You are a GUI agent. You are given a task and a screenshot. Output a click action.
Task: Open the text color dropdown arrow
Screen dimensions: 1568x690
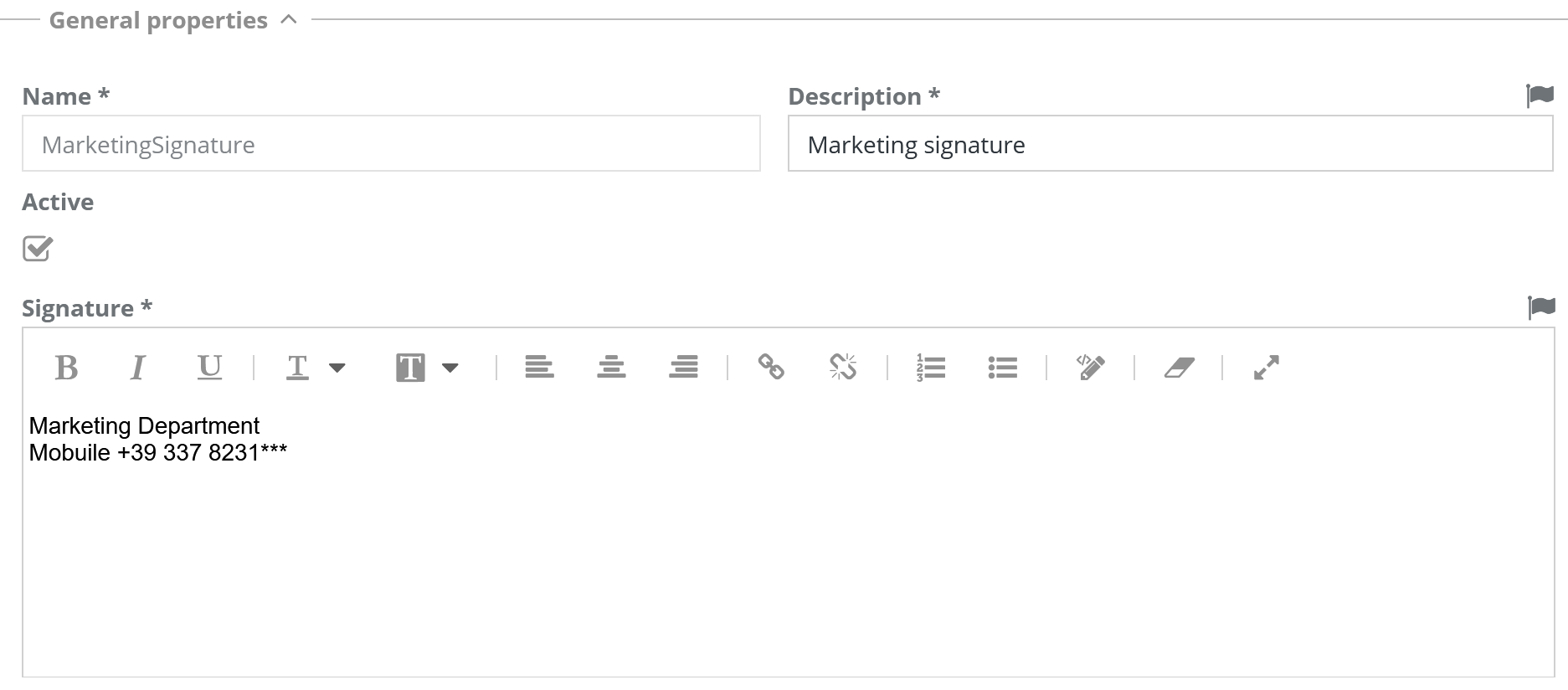click(337, 368)
